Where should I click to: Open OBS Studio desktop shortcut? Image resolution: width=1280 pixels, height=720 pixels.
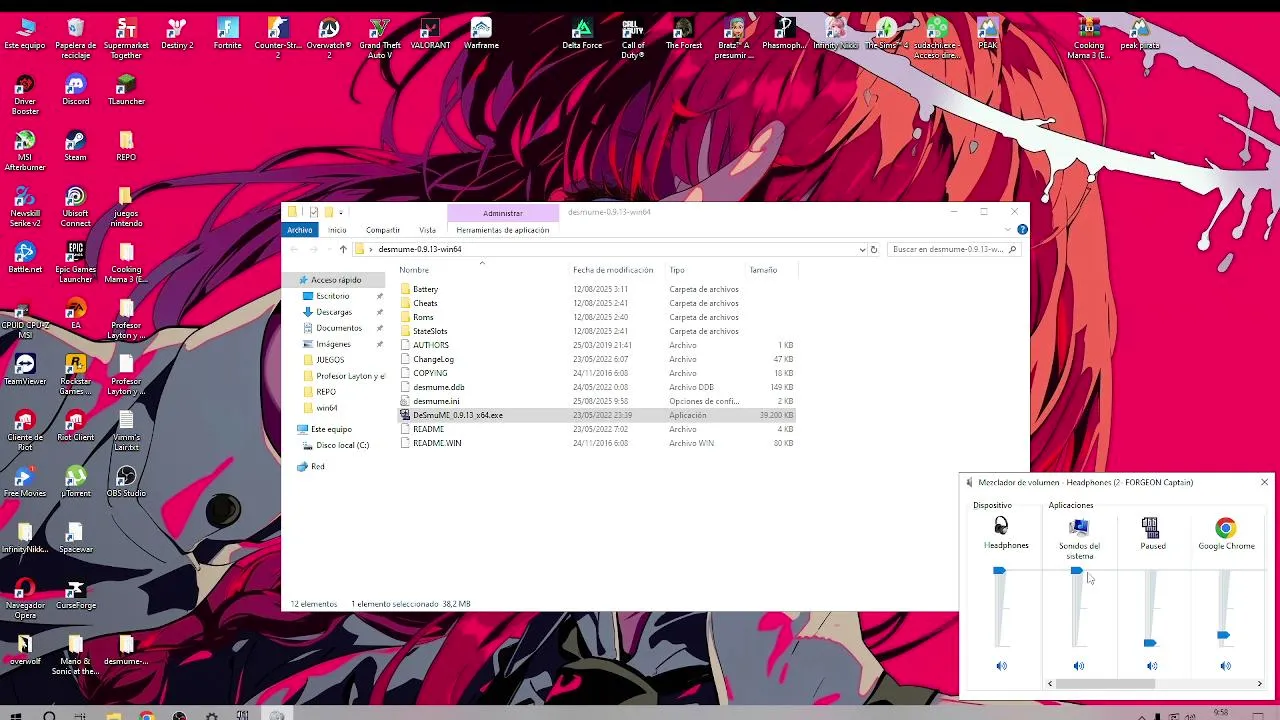coord(126,482)
